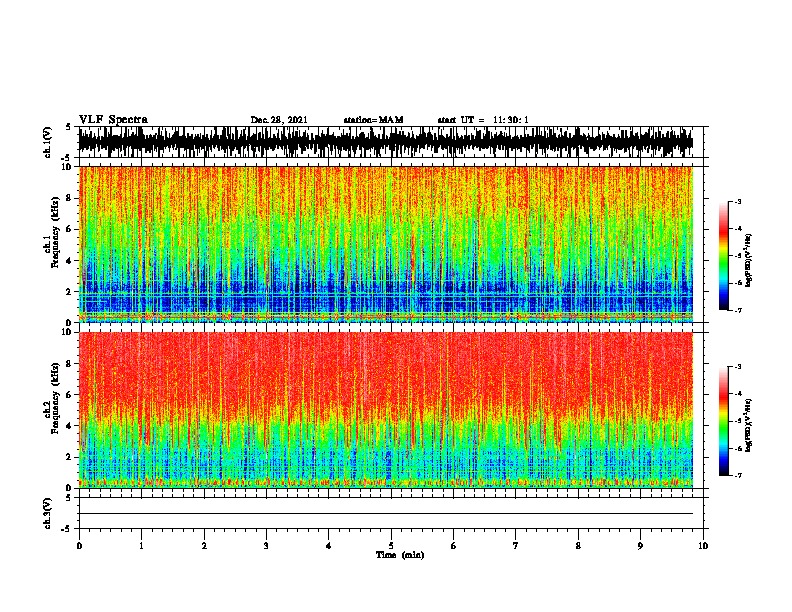Click the VLF Spectra title
Viewport: 792px width, 612px height.
113,120
